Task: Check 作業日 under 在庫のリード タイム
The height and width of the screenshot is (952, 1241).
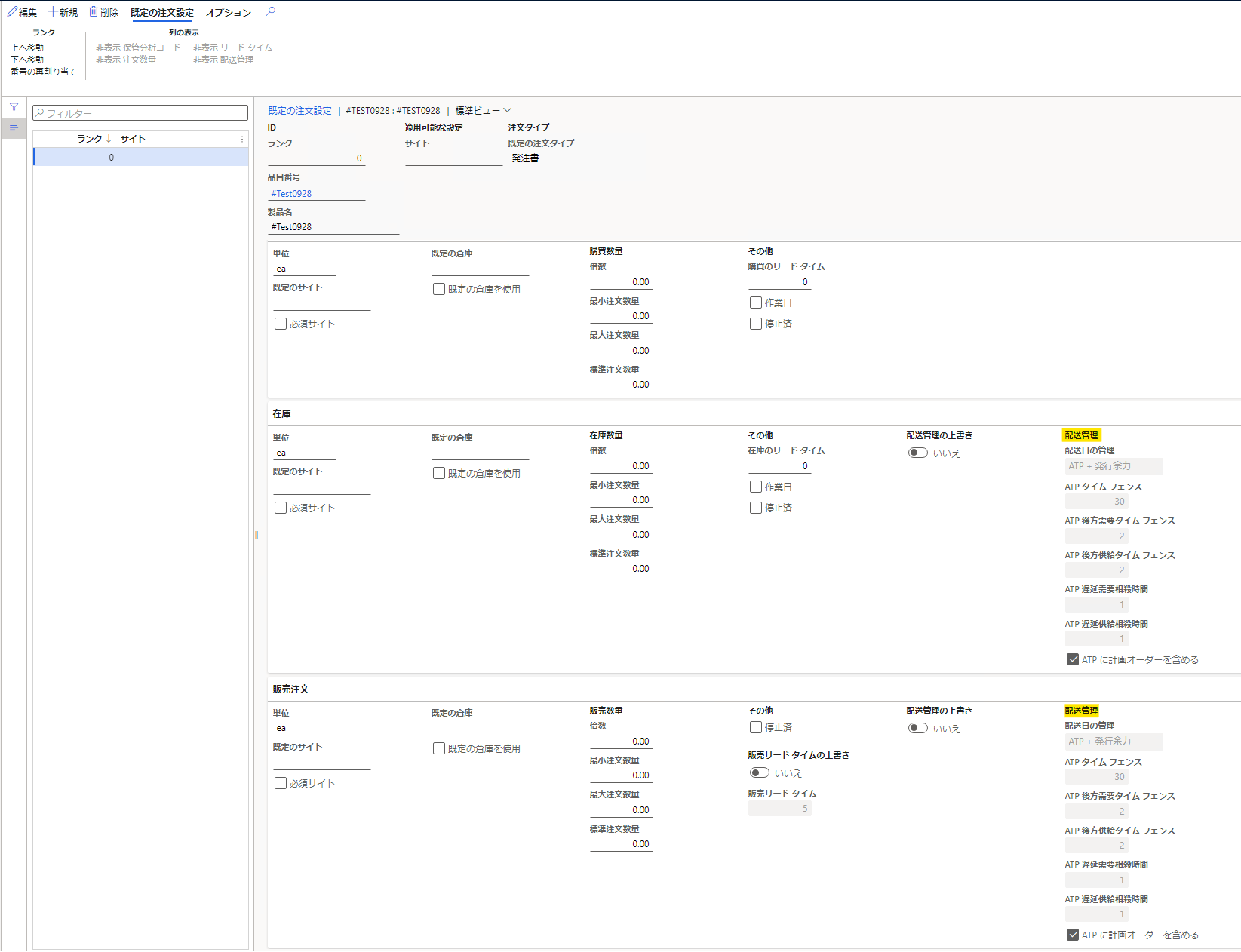Action: (756, 487)
